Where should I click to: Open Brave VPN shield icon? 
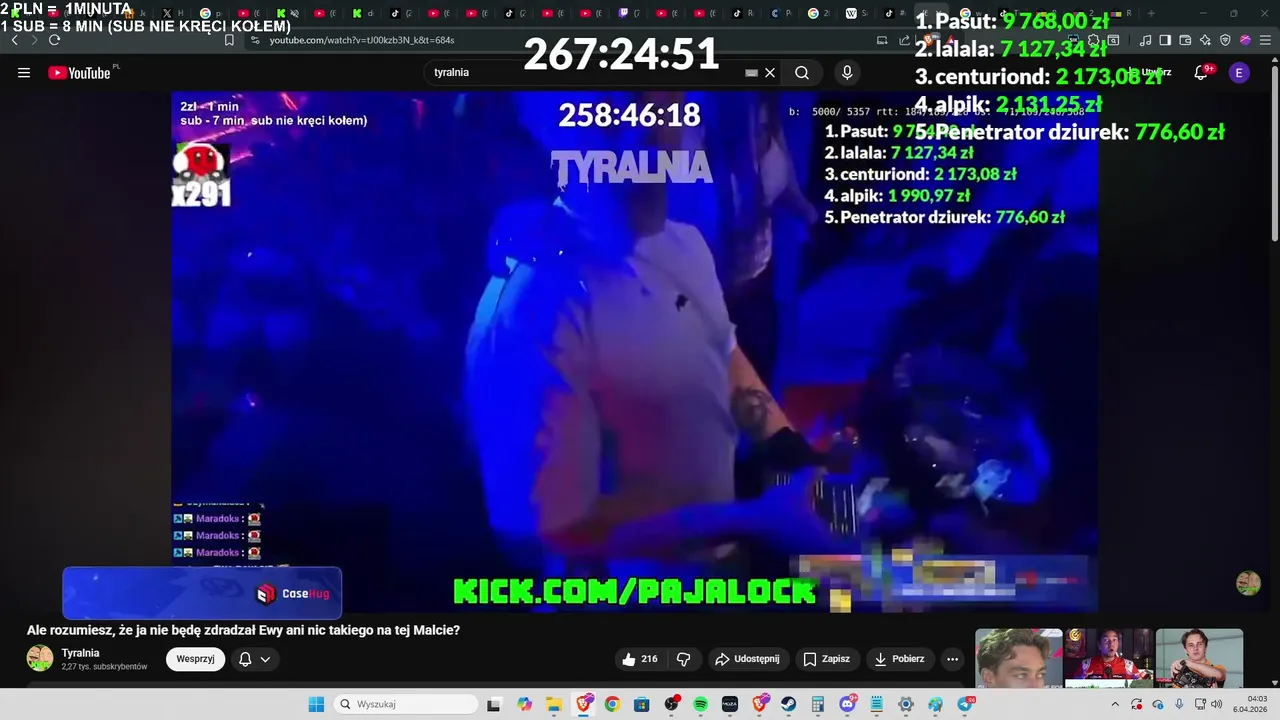tap(1225, 40)
